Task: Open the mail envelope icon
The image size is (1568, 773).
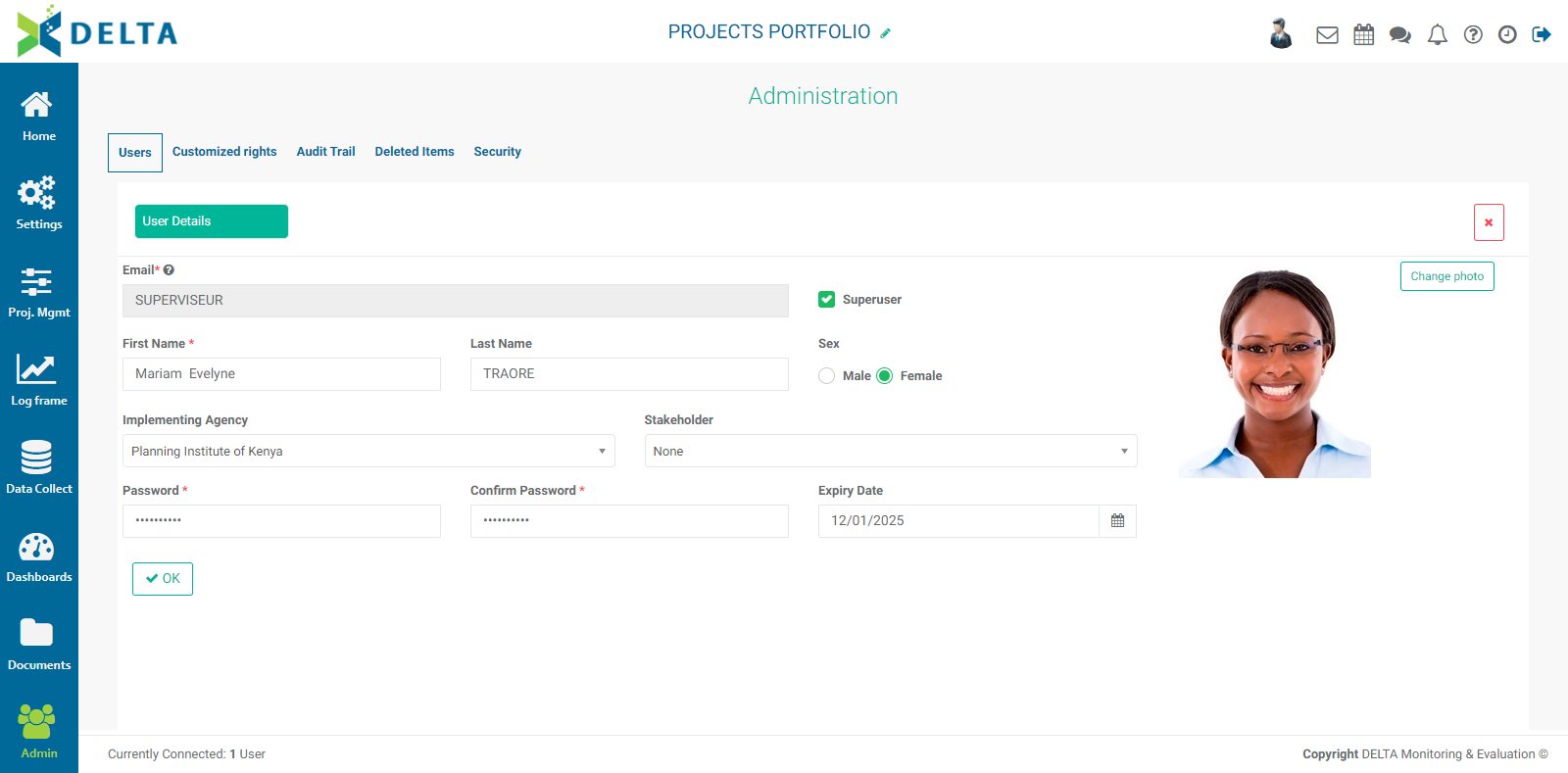Action: (x=1327, y=35)
